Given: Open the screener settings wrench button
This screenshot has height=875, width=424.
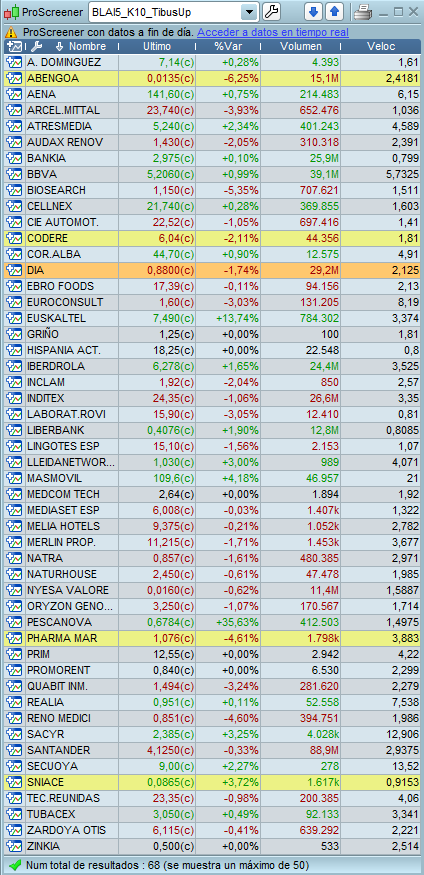Looking at the screenshot, I should tap(271, 11).
